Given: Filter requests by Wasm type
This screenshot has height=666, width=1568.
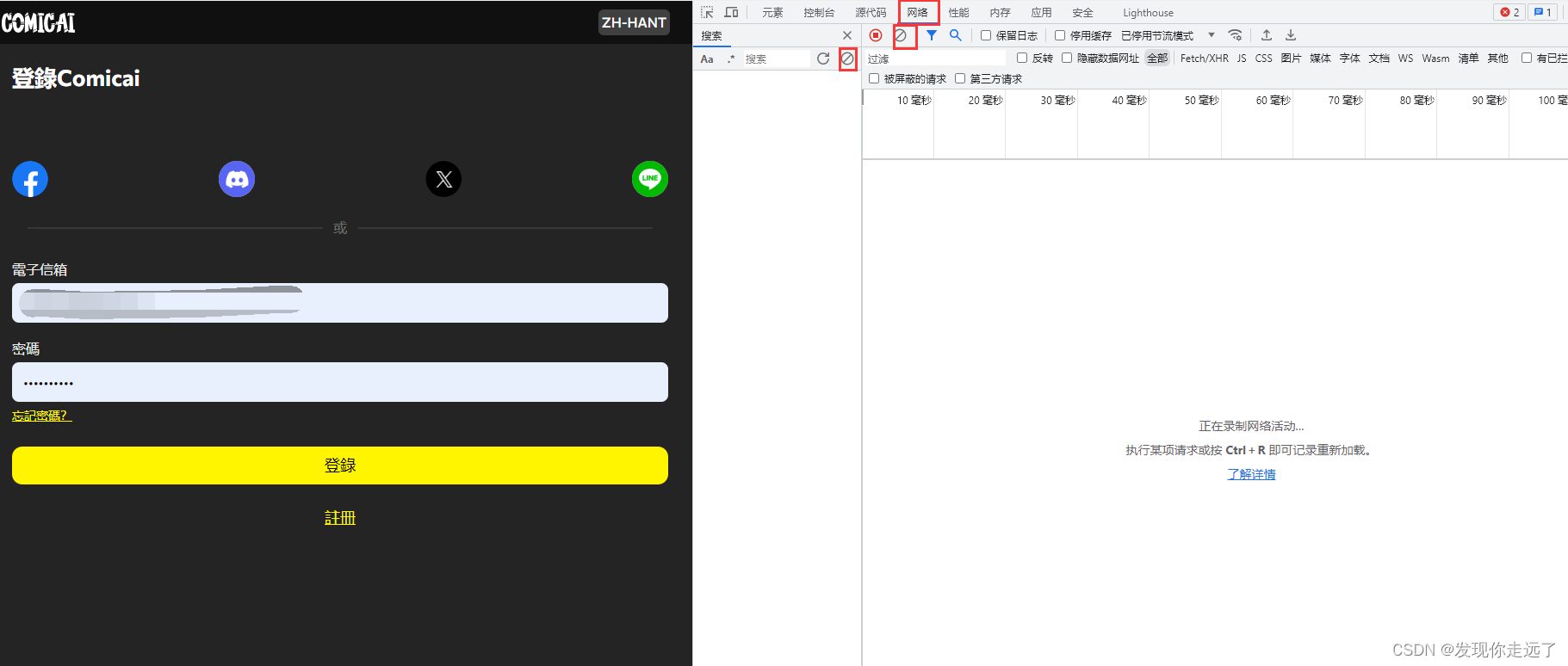Looking at the screenshot, I should point(1435,59).
